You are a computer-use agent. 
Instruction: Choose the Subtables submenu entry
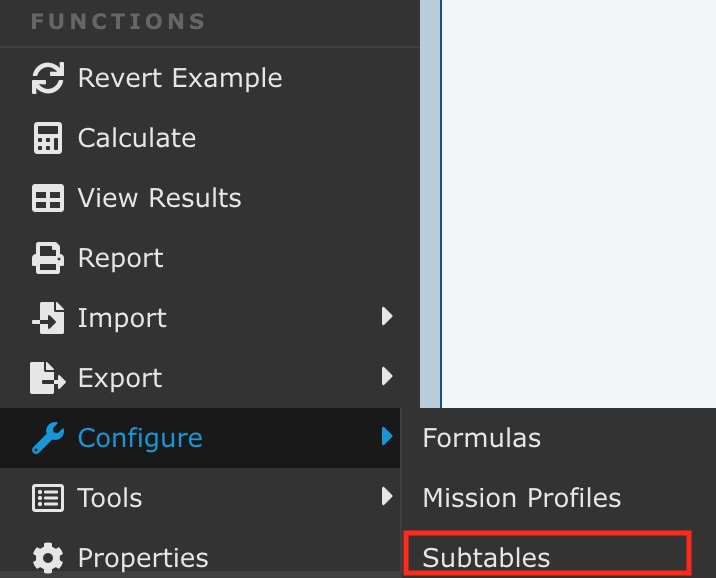486,557
